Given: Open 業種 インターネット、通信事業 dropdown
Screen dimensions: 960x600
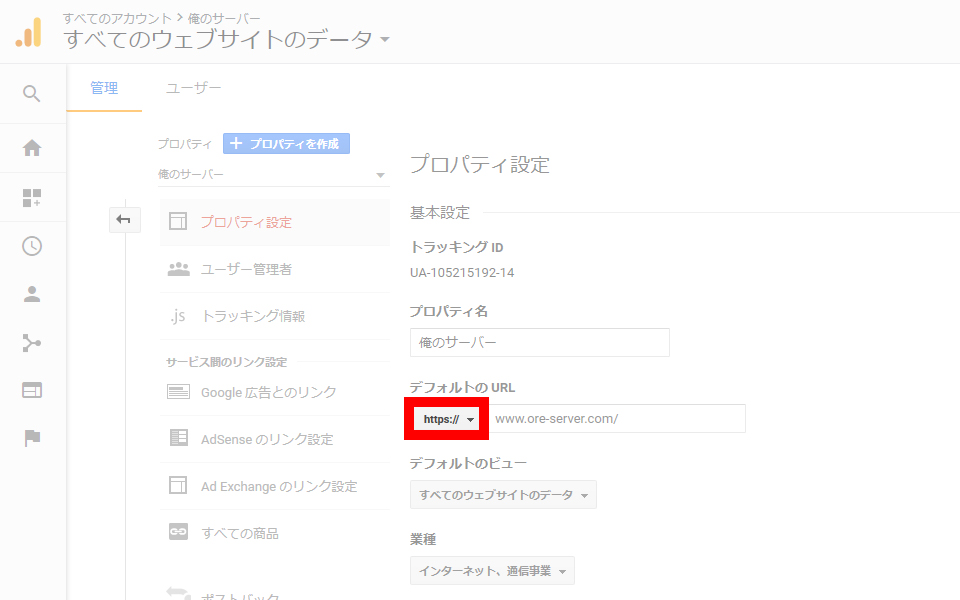Looking at the screenshot, I should pyautogui.click(x=492, y=571).
